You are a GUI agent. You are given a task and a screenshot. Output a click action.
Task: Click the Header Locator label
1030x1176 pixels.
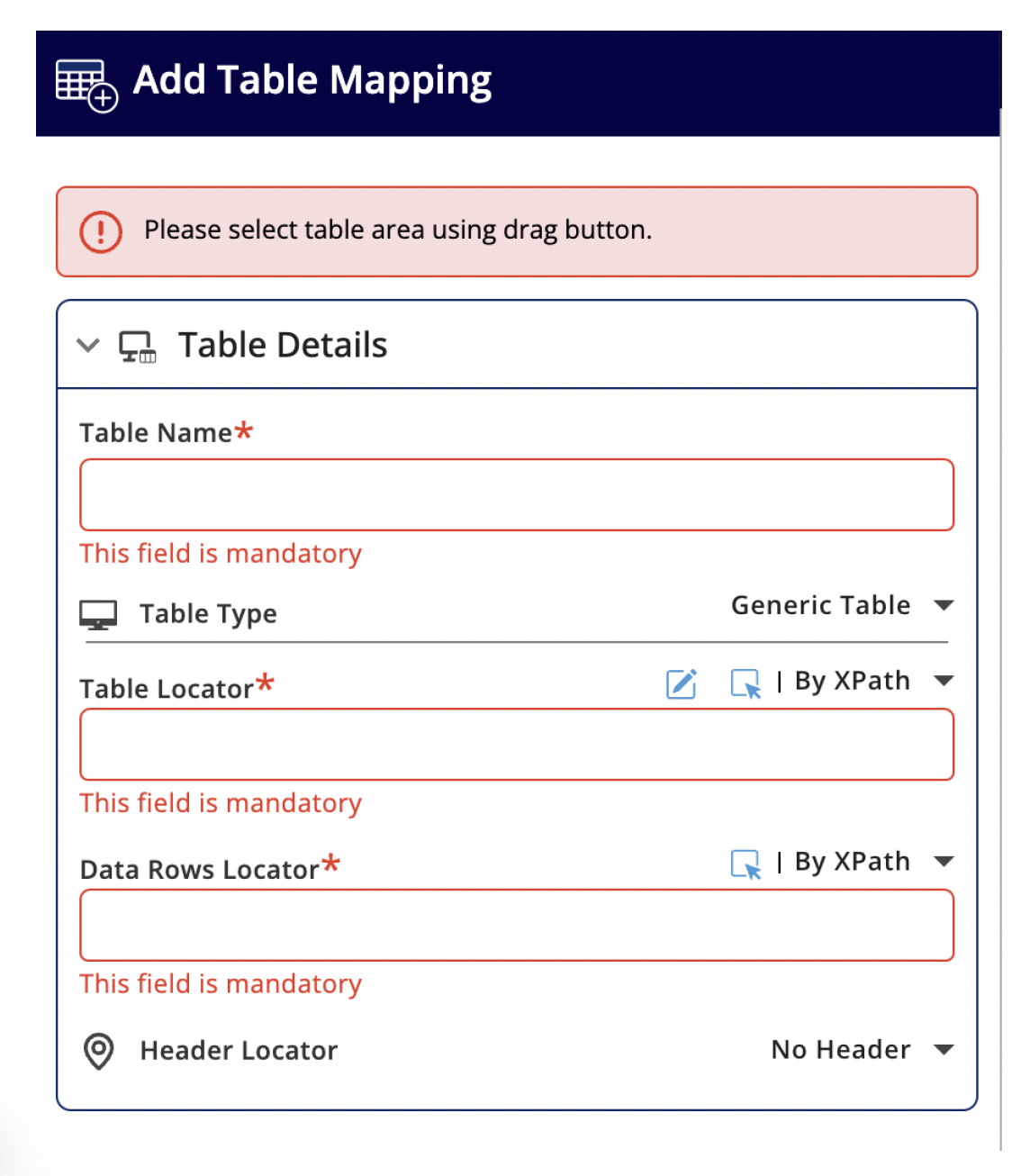point(239,1051)
